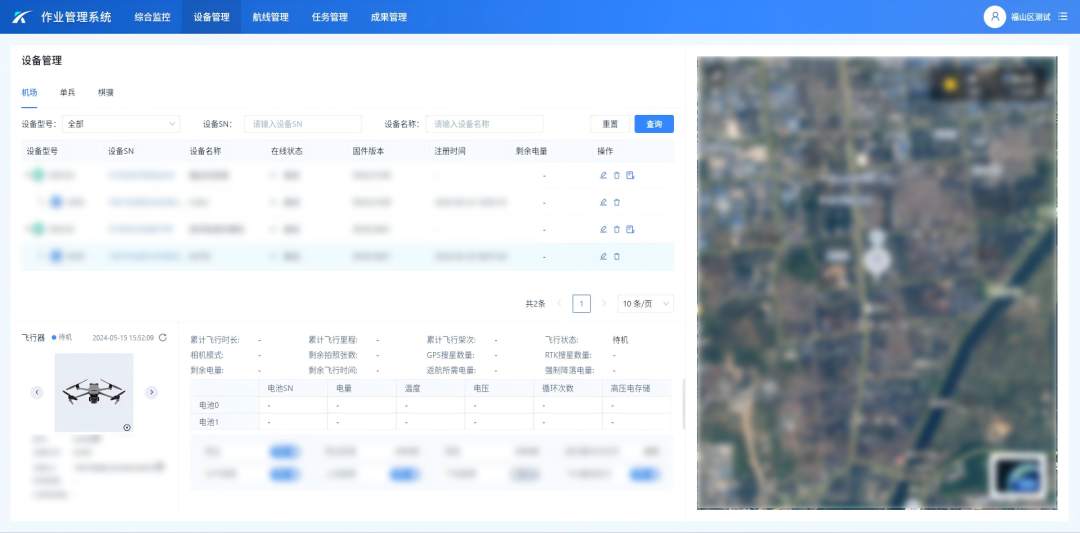Focus the 设备SN input field
The width and height of the screenshot is (1080, 533).
[x=303, y=124]
